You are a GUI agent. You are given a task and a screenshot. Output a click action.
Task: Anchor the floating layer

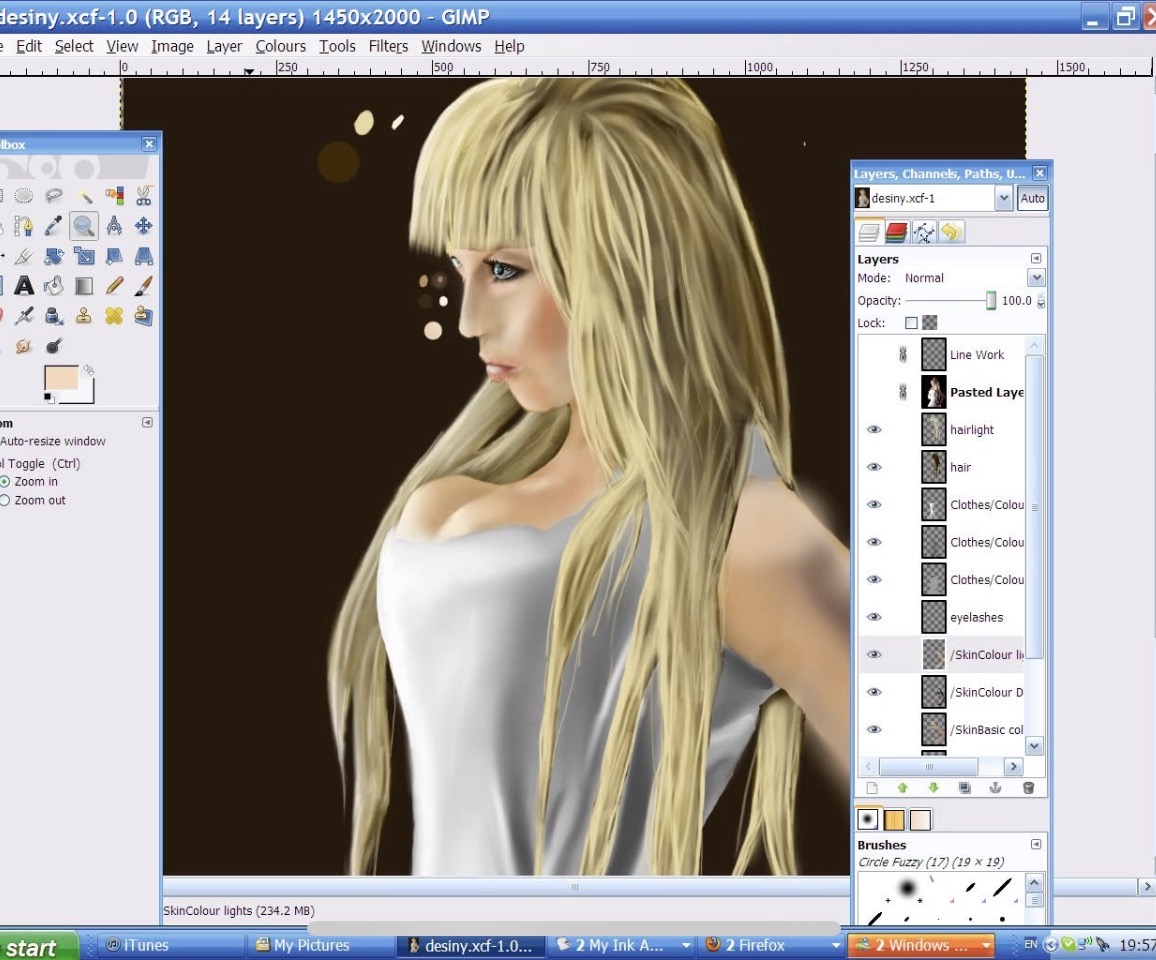[x=995, y=788]
